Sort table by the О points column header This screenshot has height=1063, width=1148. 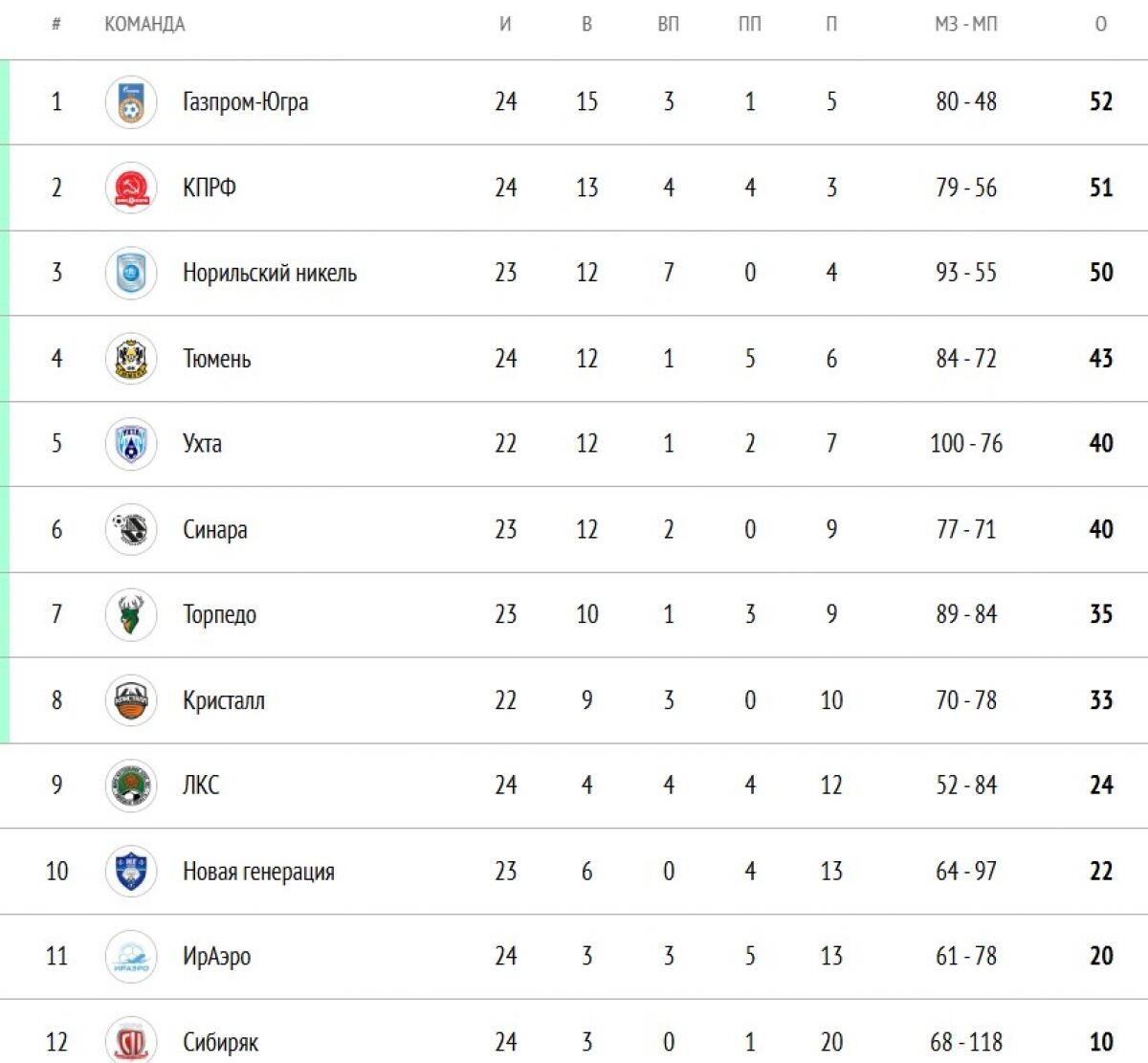[x=1101, y=24]
